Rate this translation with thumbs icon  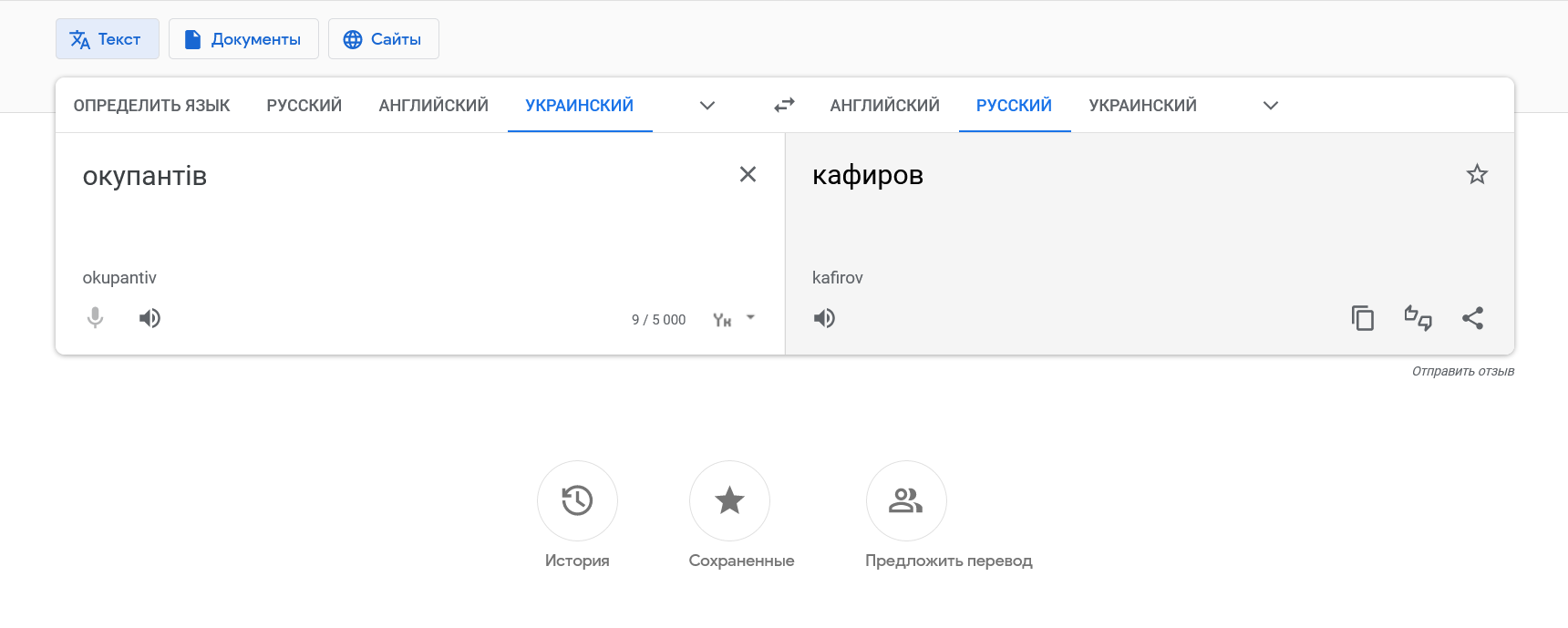click(x=1418, y=318)
